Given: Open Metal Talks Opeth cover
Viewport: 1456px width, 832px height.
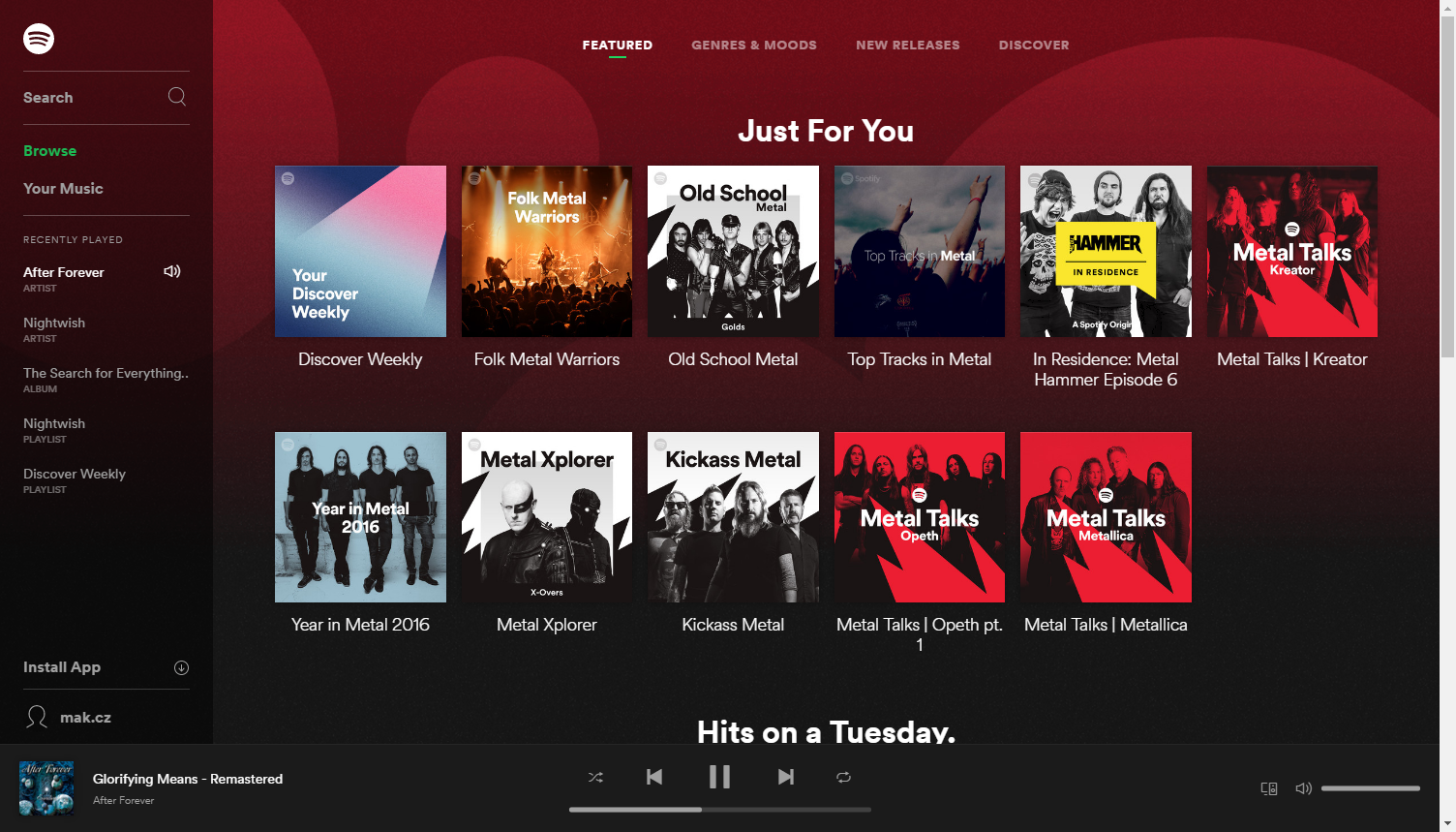Looking at the screenshot, I should tap(920, 517).
